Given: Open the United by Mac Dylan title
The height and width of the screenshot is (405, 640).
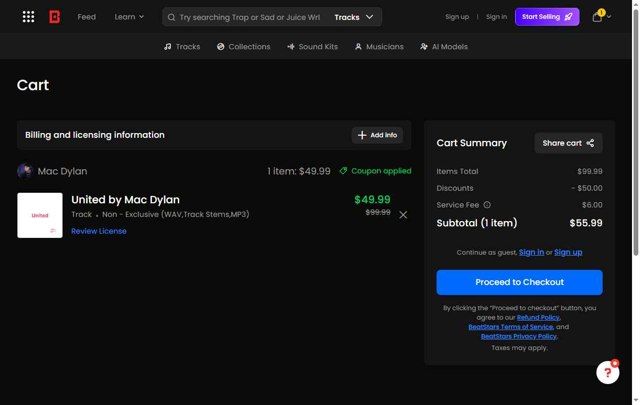Looking at the screenshot, I should pyautogui.click(x=125, y=200).
